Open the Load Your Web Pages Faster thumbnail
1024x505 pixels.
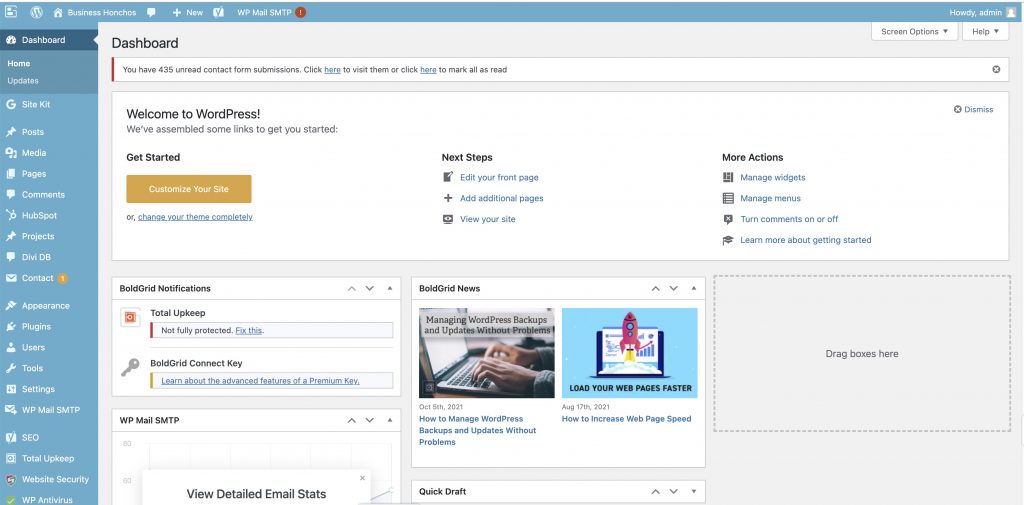(x=630, y=353)
